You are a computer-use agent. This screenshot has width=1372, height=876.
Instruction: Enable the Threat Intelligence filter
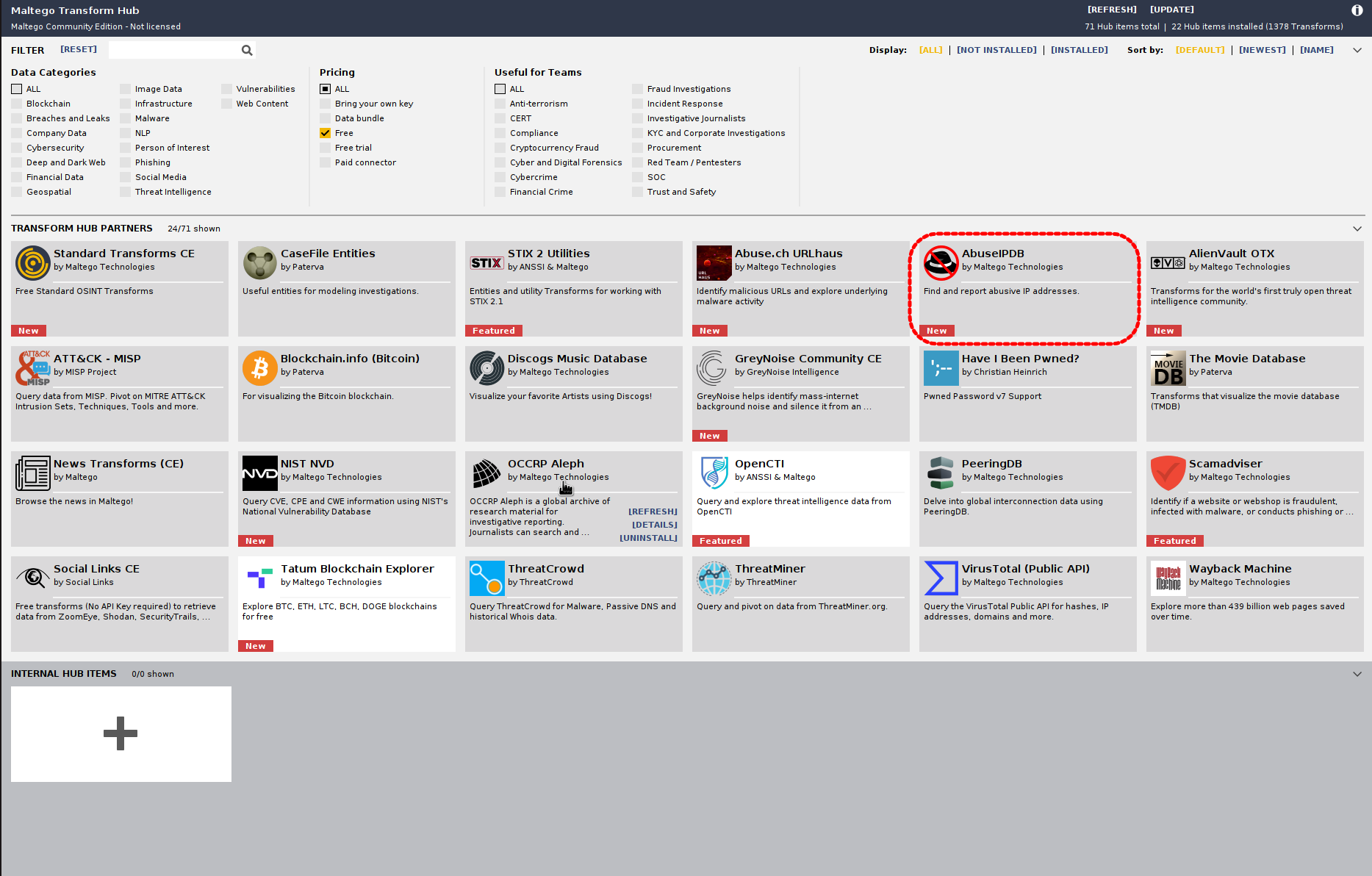click(125, 192)
